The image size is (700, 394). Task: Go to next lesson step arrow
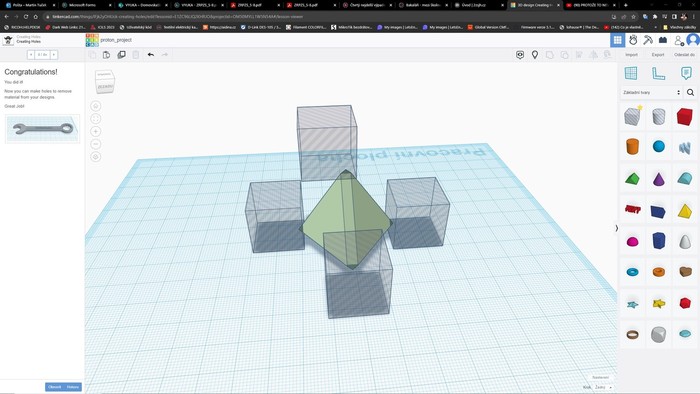click(x=54, y=54)
